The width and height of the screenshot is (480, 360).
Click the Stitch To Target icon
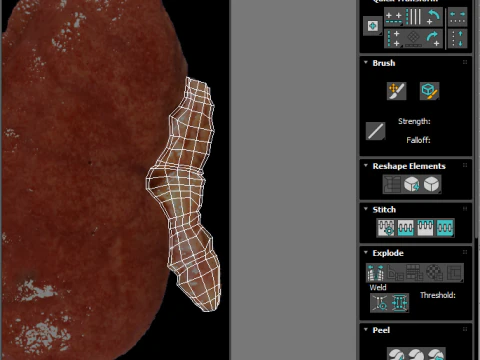pyautogui.click(x=386, y=228)
